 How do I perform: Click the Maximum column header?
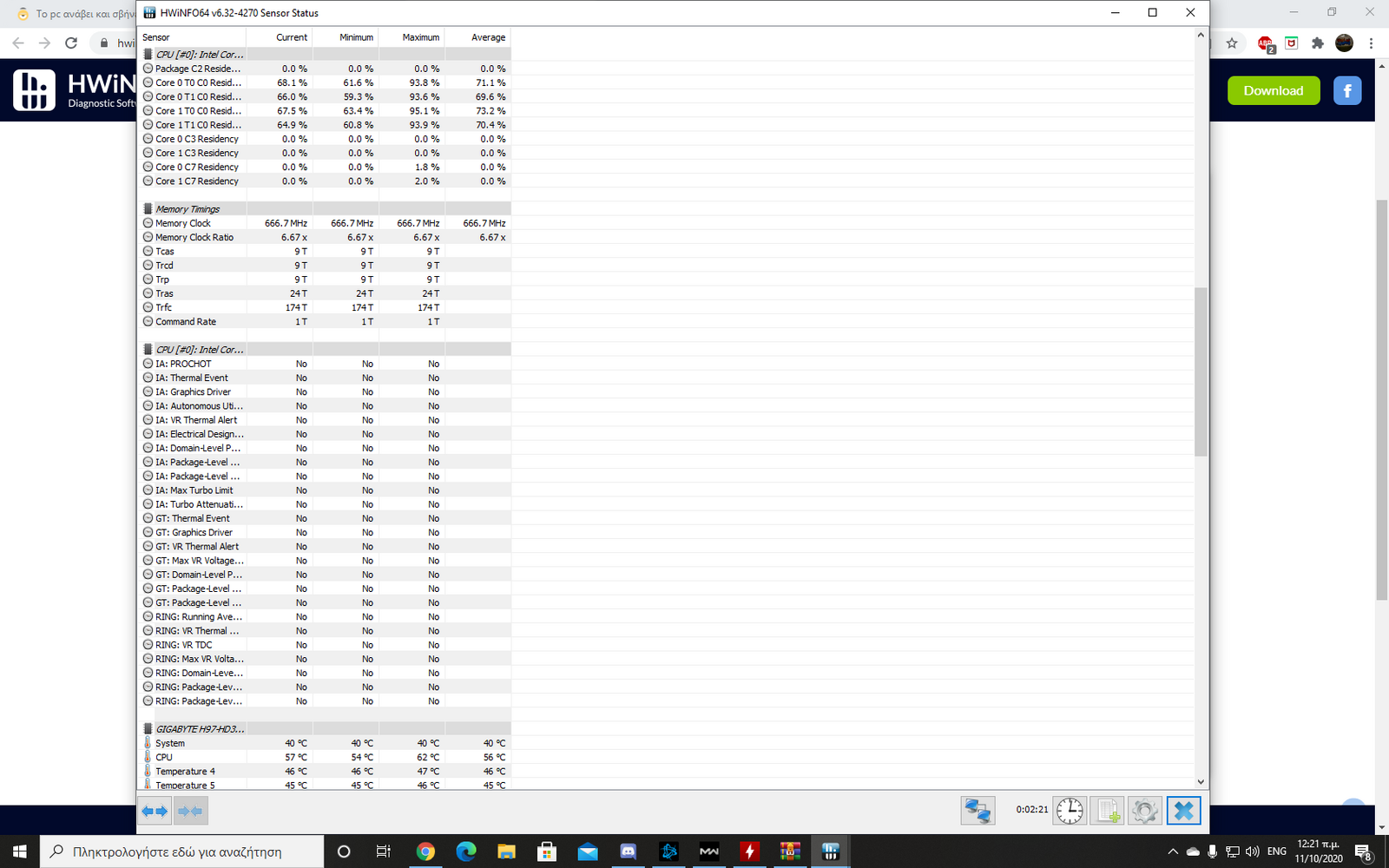411,37
